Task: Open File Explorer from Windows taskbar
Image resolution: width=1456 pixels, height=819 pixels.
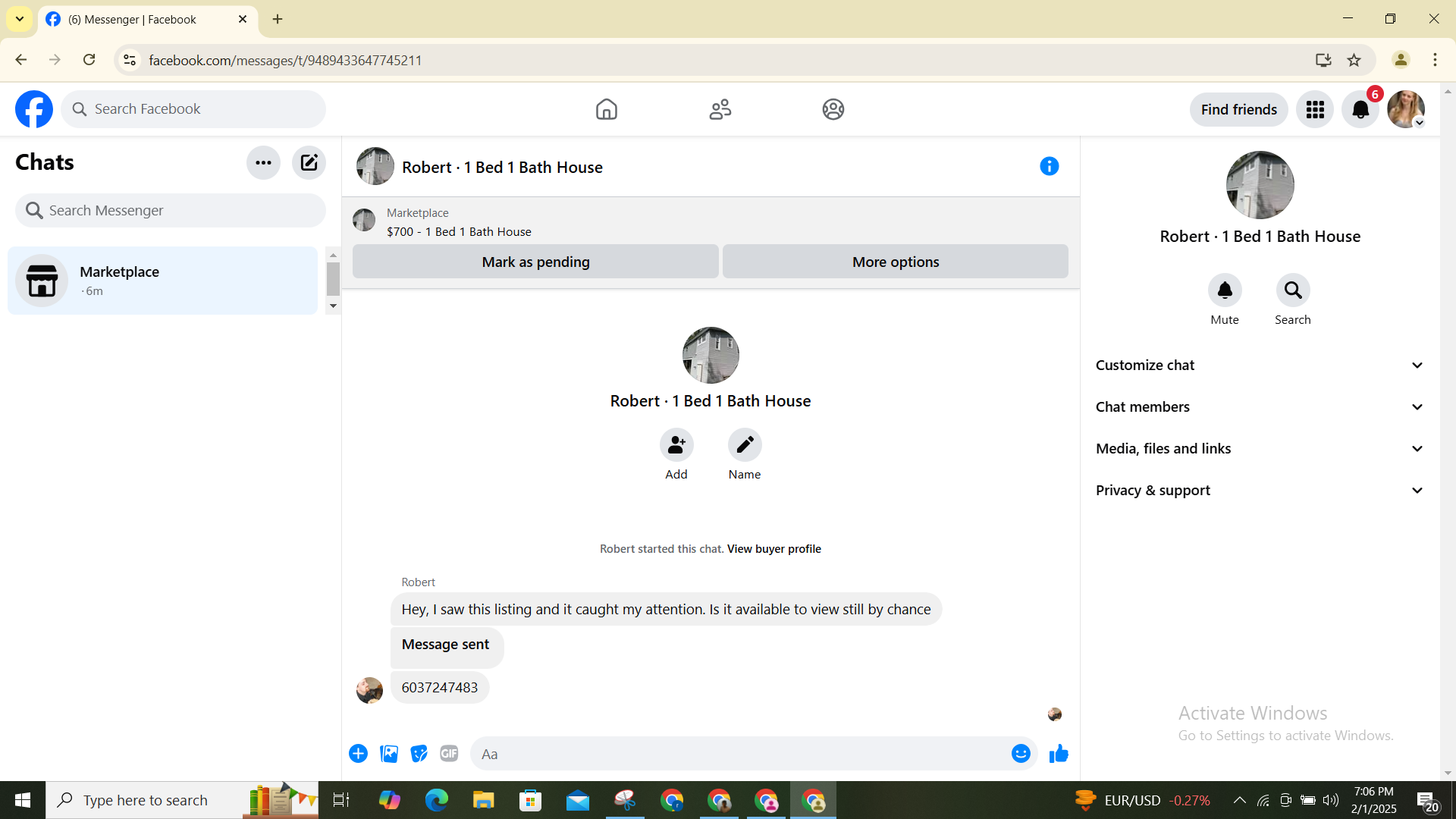Action: 483,800
